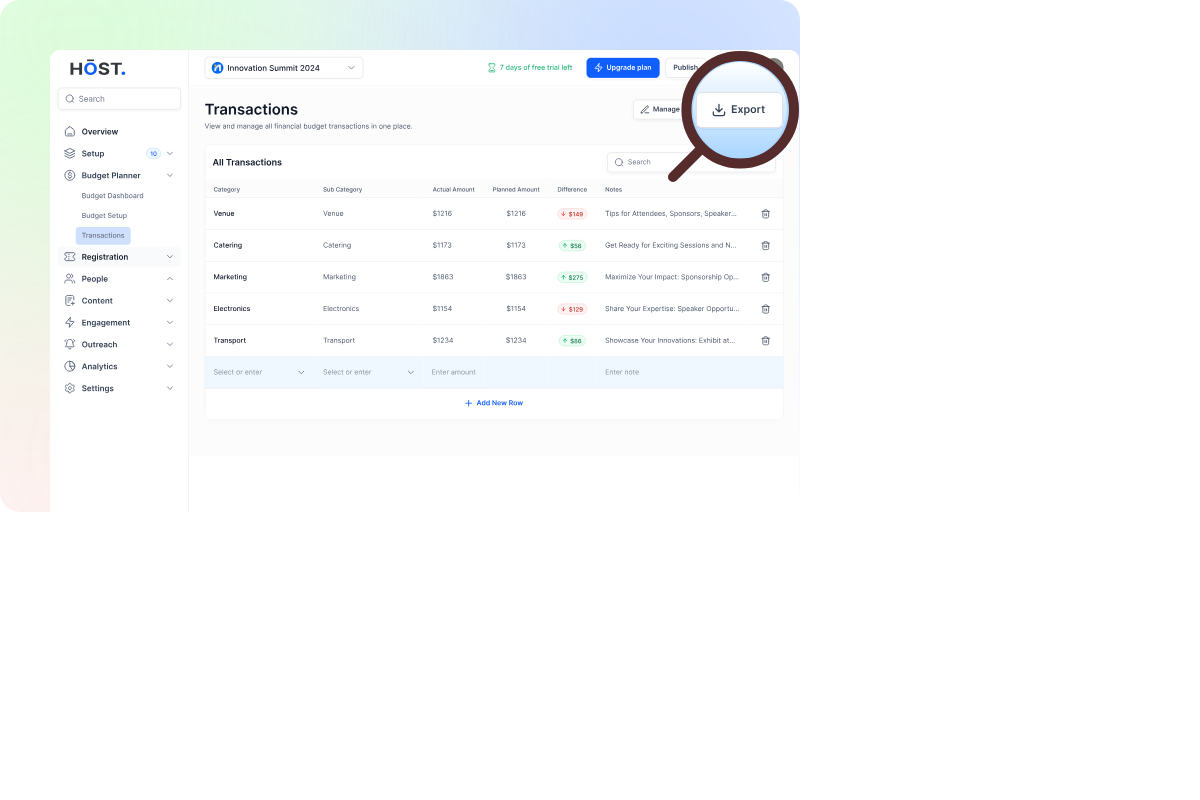Delete the Transport transaction row

pyautogui.click(x=766, y=341)
